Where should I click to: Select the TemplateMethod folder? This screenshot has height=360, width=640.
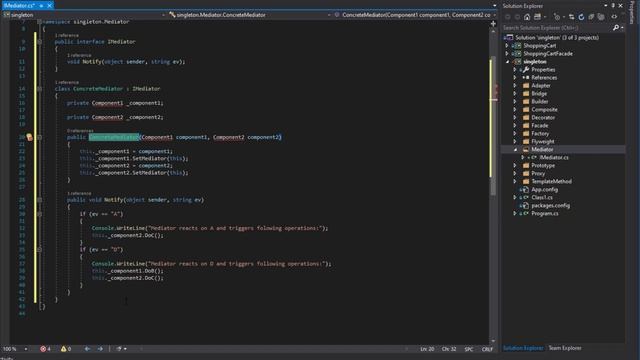pos(551,182)
